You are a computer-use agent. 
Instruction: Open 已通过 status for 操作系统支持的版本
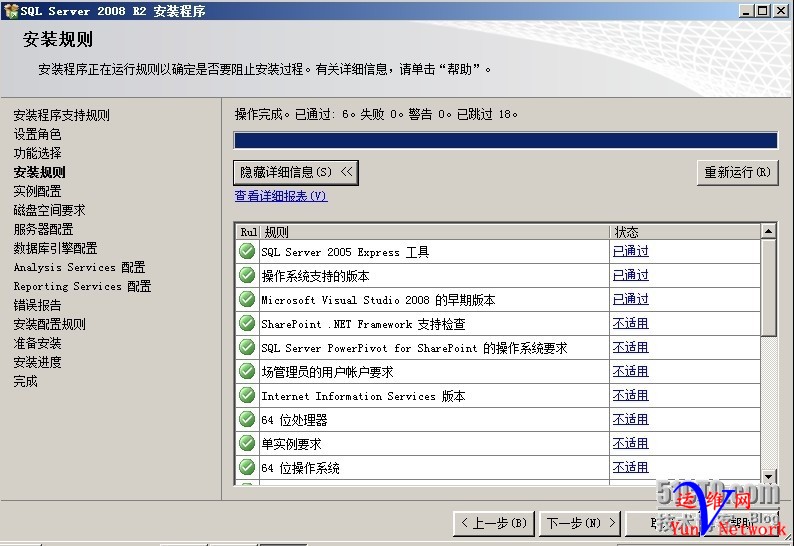pyautogui.click(x=630, y=275)
